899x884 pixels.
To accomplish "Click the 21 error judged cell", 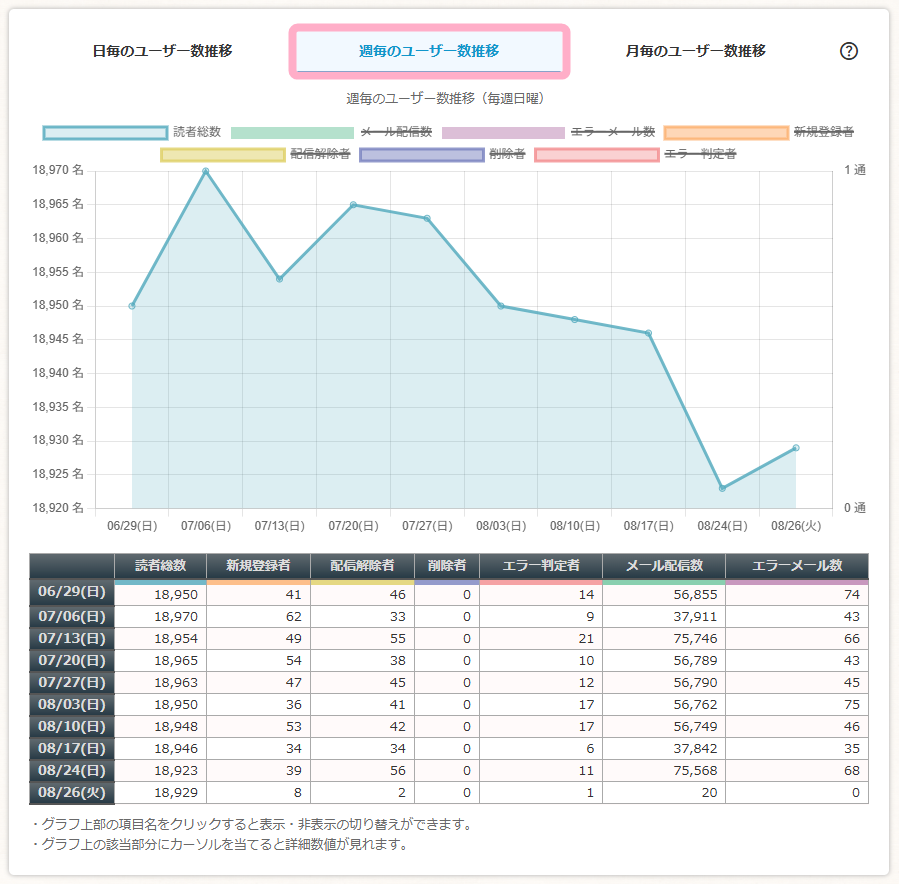I will [x=541, y=639].
